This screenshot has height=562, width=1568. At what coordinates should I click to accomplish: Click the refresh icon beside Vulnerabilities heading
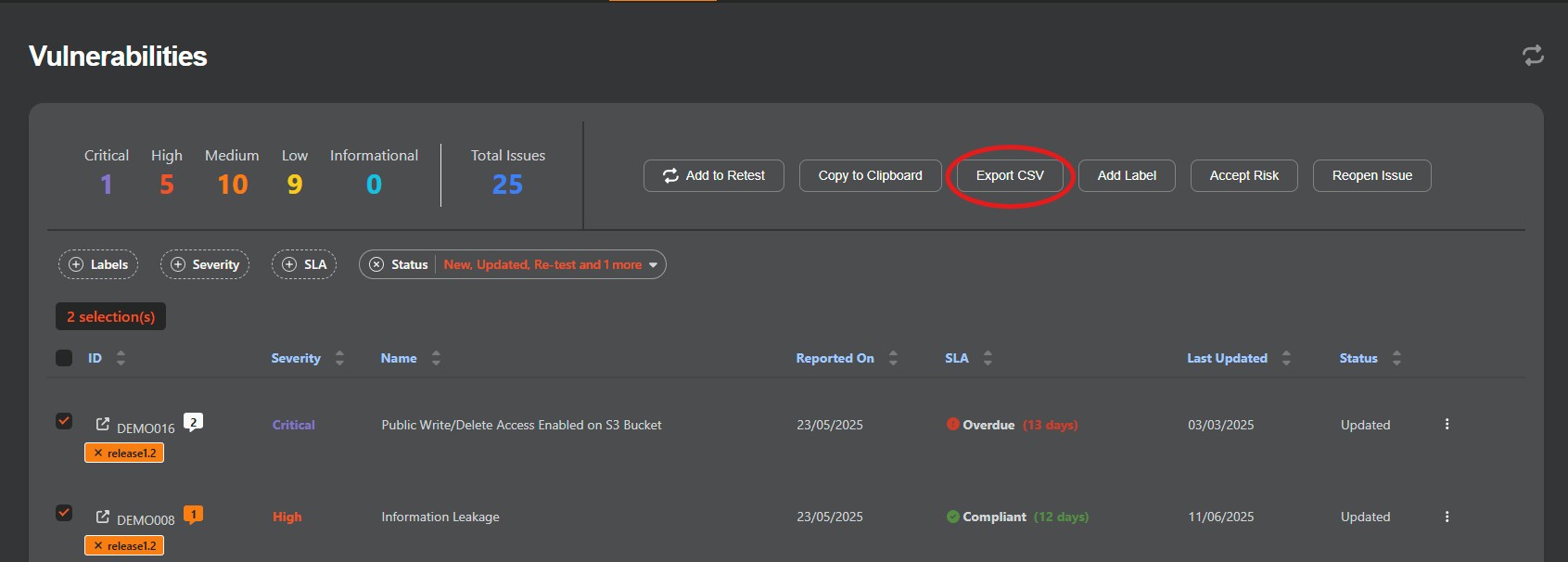tap(1533, 56)
